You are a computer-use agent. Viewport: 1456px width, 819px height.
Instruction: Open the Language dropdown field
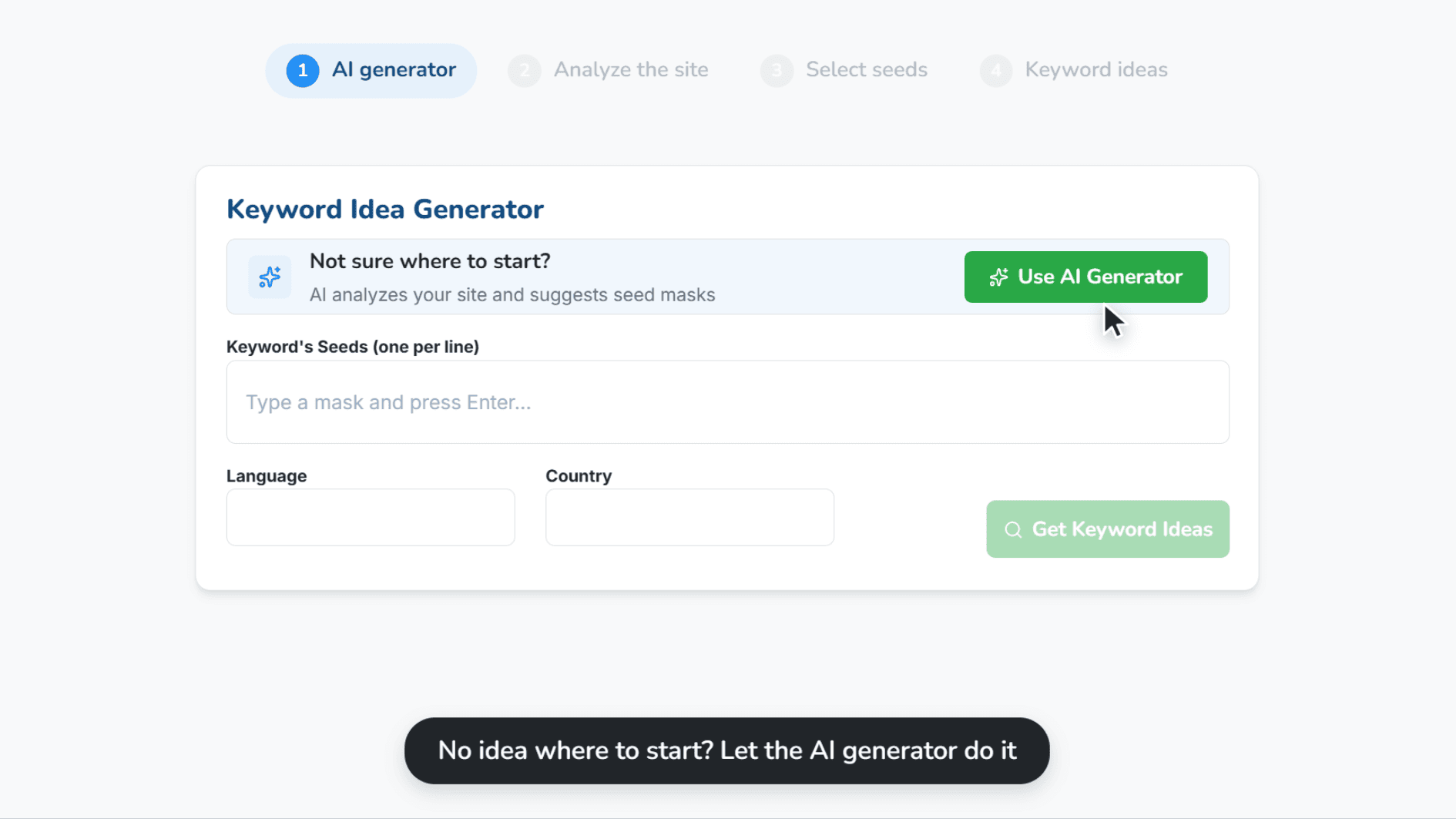[371, 517]
